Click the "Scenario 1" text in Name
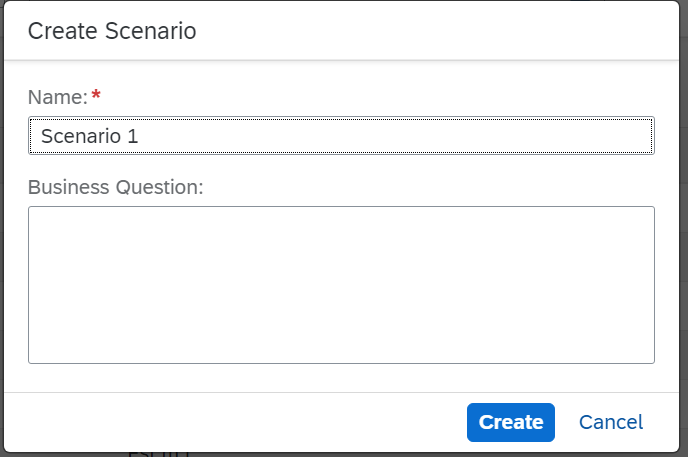The width and height of the screenshot is (688, 457). click(x=89, y=136)
